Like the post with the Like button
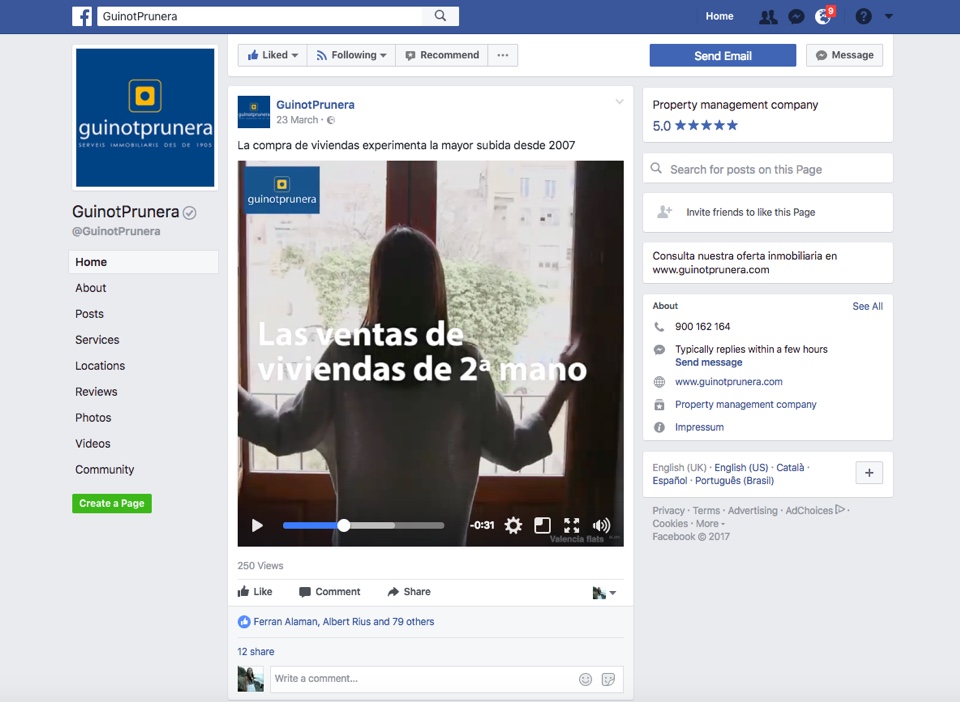 coord(255,592)
